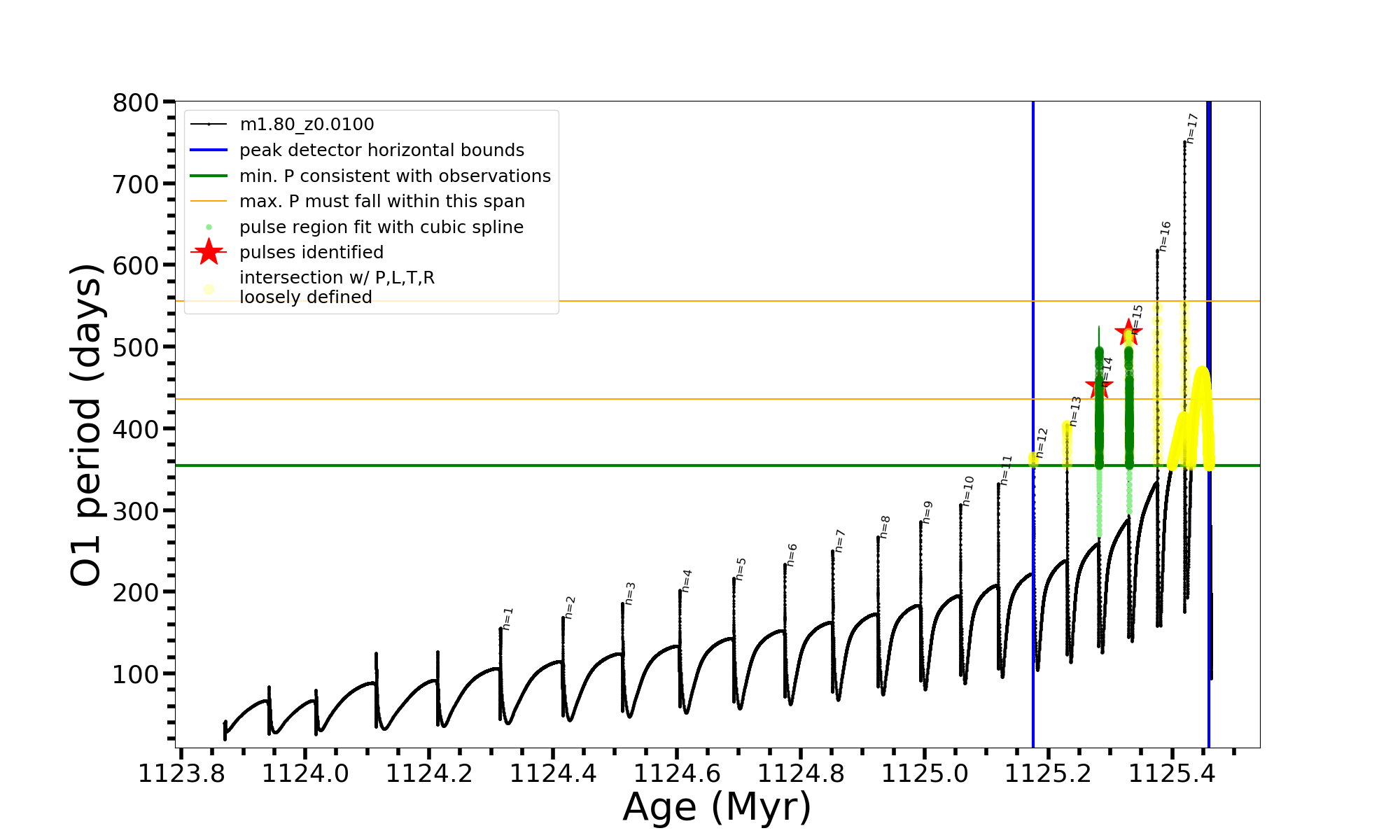The image size is (1400, 840).
Task: Click the 'Age (Myr)' axis label
Action: coord(717,807)
